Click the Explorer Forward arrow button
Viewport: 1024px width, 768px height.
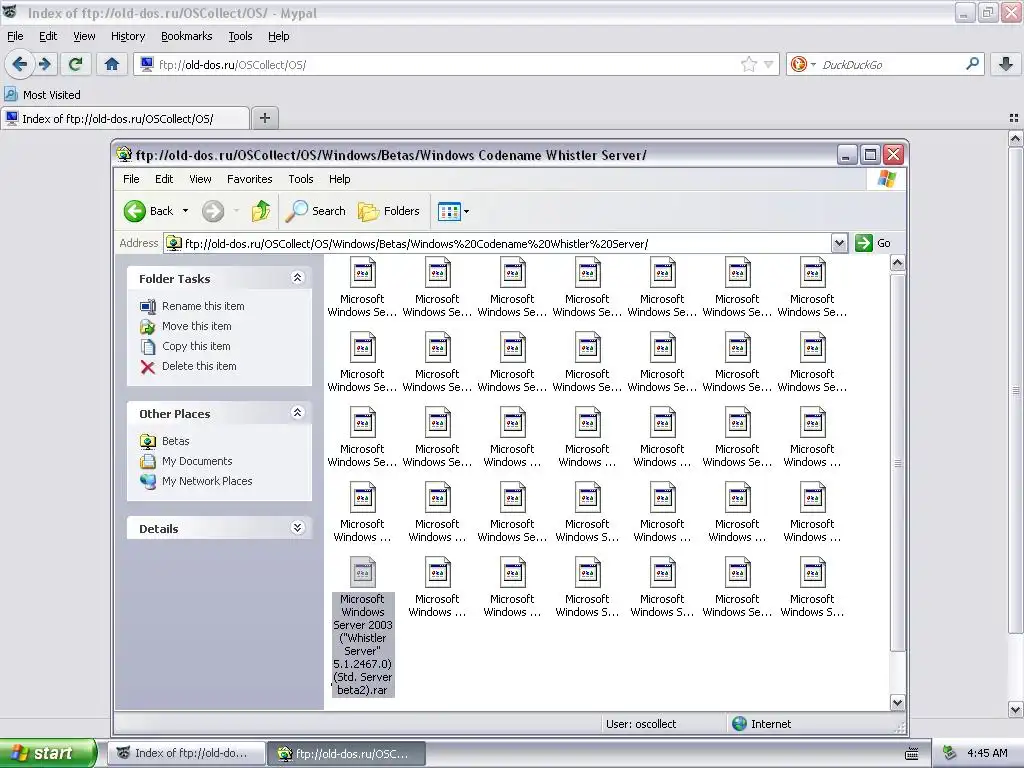[x=213, y=211]
